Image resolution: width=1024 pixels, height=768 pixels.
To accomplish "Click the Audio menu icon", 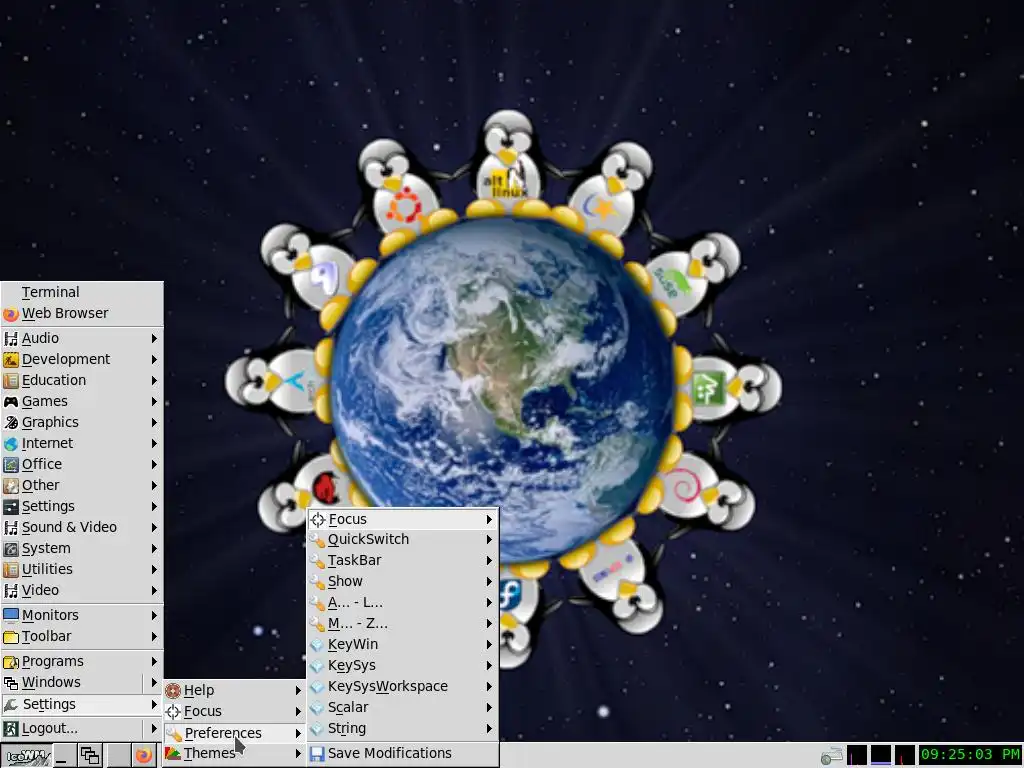I will 10,338.
